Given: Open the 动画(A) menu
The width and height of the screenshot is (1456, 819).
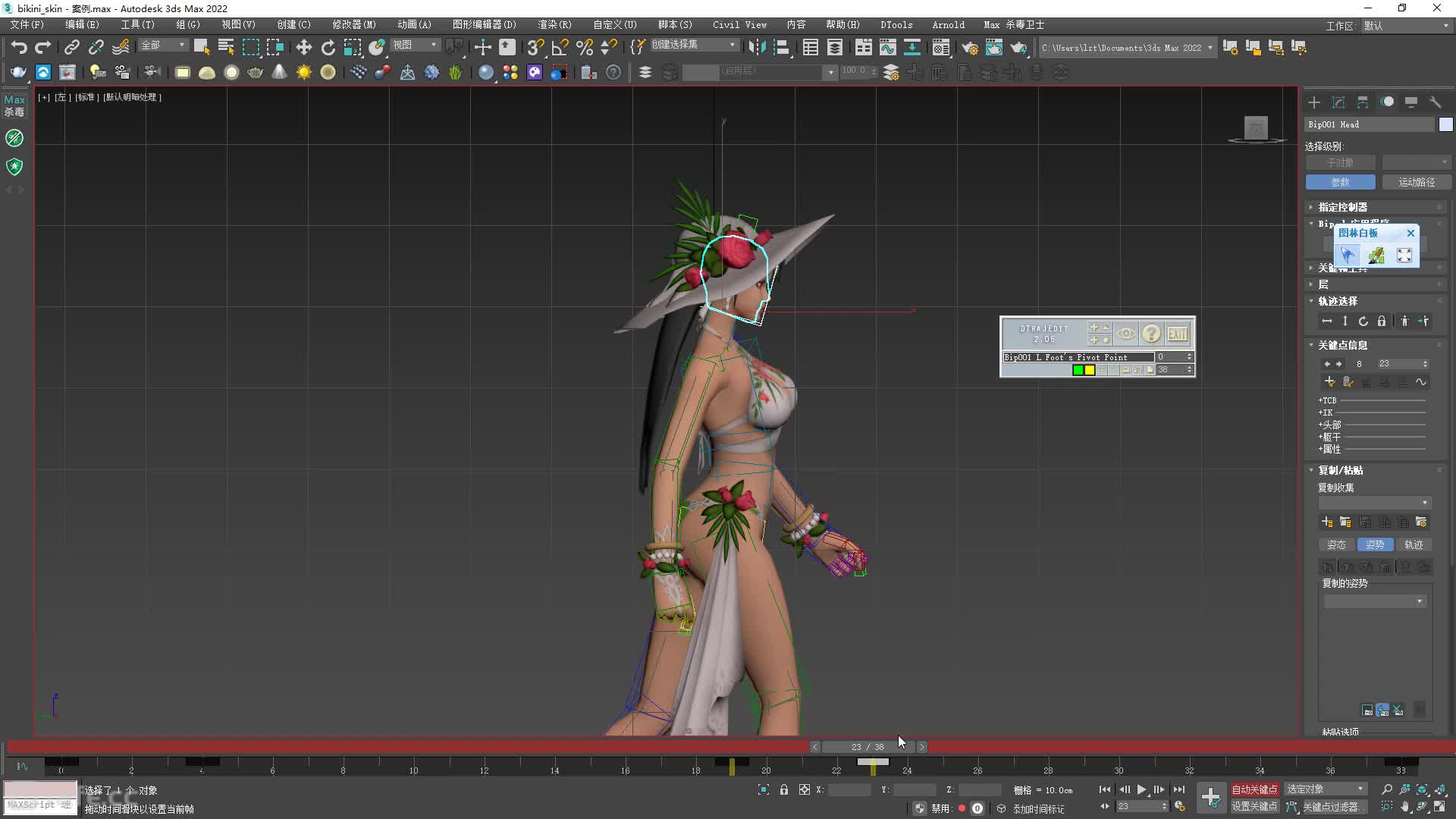Looking at the screenshot, I should click(414, 25).
